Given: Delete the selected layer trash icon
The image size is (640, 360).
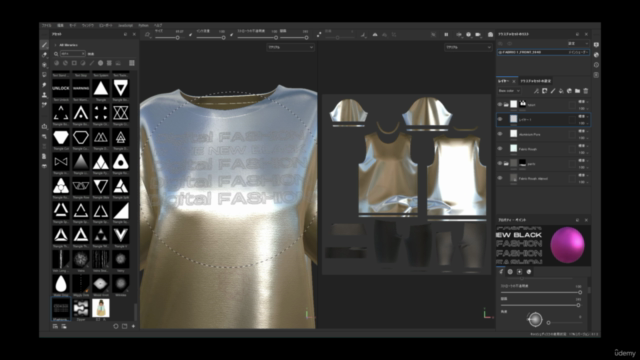Looking at the screenshot, I should coord(586,91).
